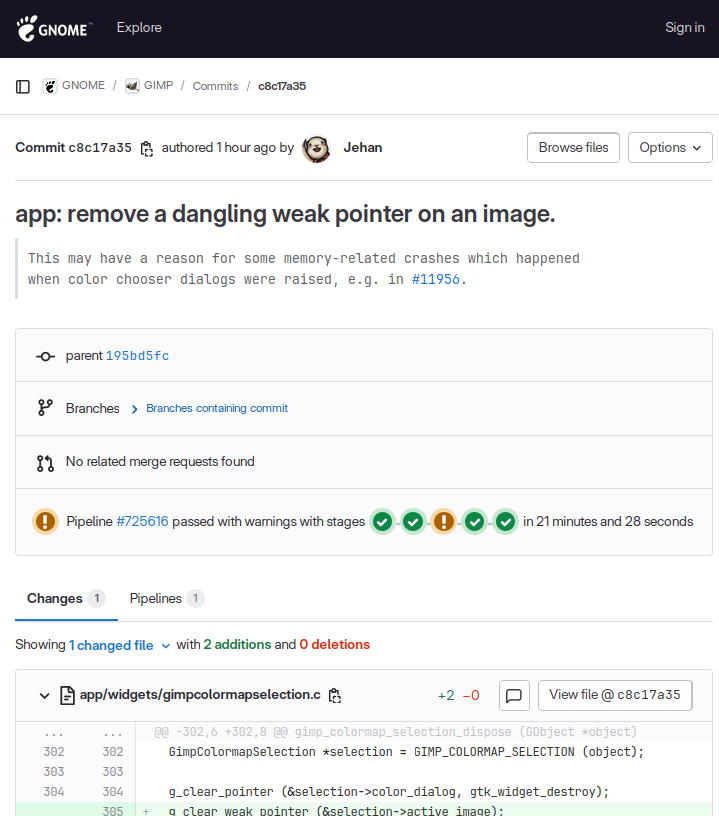The image size is (719, 816).
Task: Click the first passed pipeline stage icon
Action: coord(382,521)
